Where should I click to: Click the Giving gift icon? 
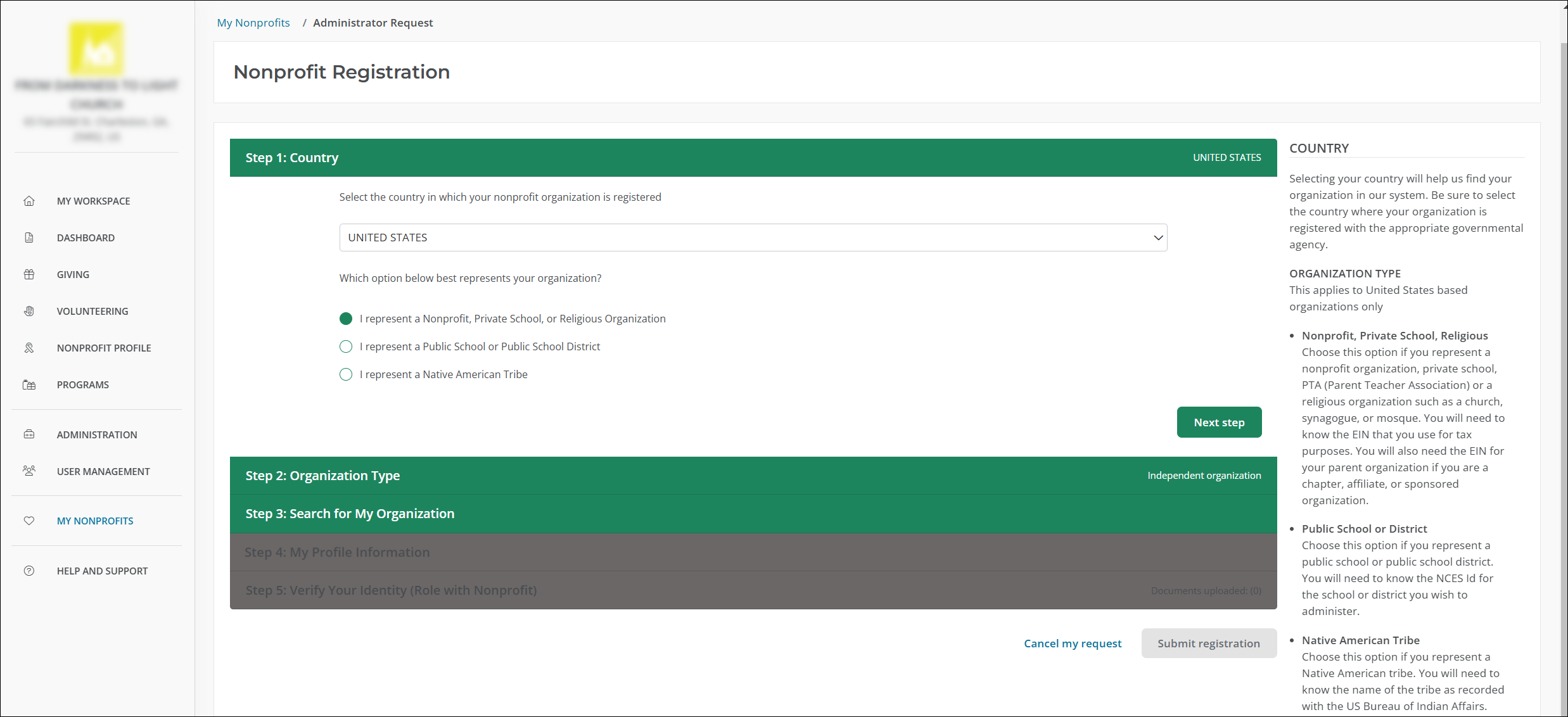[x=29, y=274]
